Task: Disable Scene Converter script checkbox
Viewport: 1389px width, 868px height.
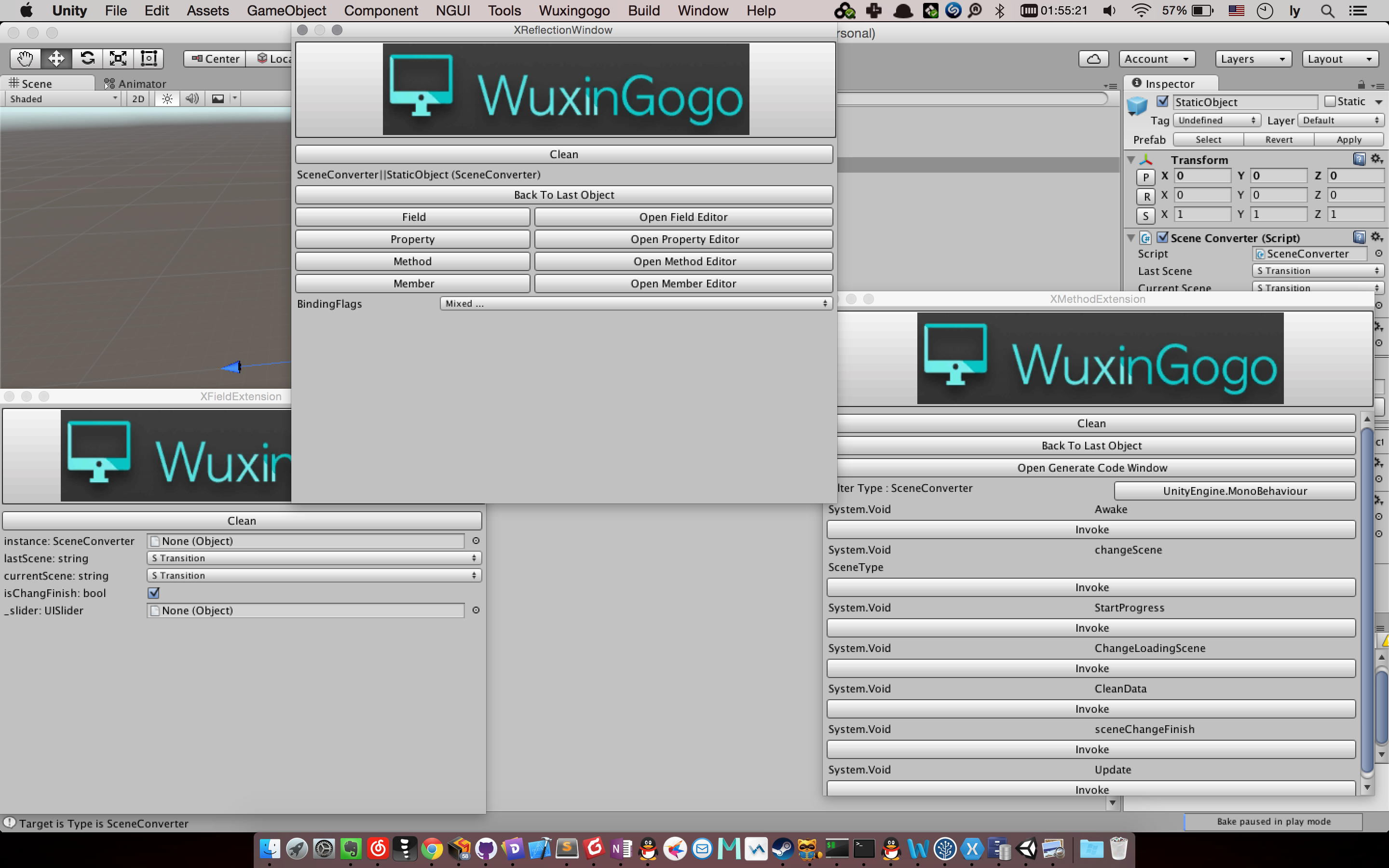Action: pyautogui.click(x=1163, y=237)
